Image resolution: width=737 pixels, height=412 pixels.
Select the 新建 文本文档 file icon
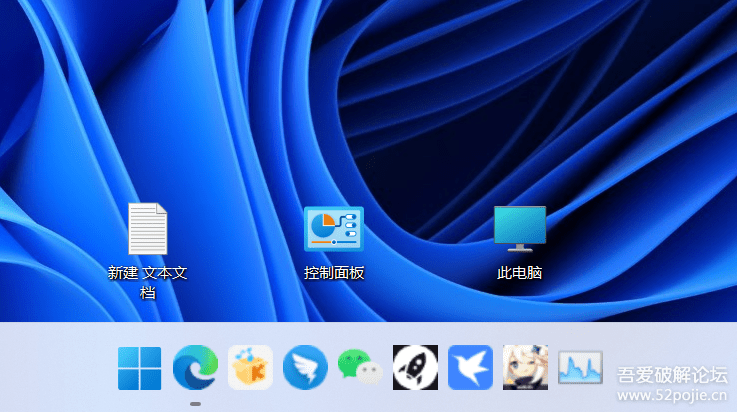(x=147, y=229)
